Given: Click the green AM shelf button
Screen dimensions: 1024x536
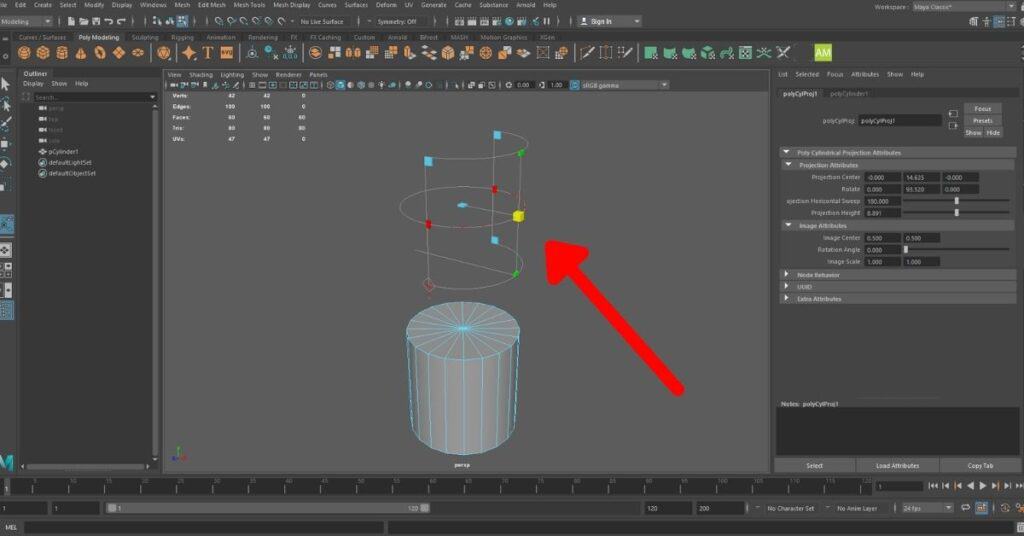Looking at the screenshot, I should click(x=823, y=52).
